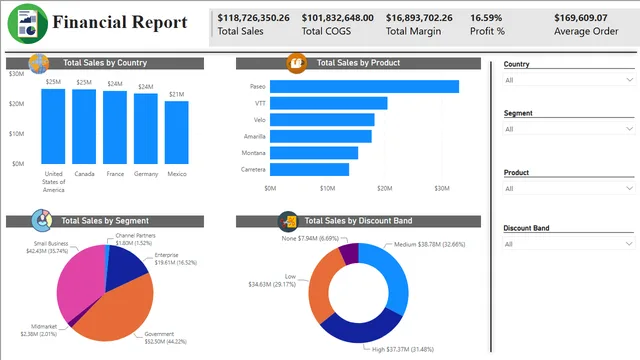This screenshot has height=360, width=640.
Task: Click the $169,609.07 Average Order card
Action: coord(586,24)
